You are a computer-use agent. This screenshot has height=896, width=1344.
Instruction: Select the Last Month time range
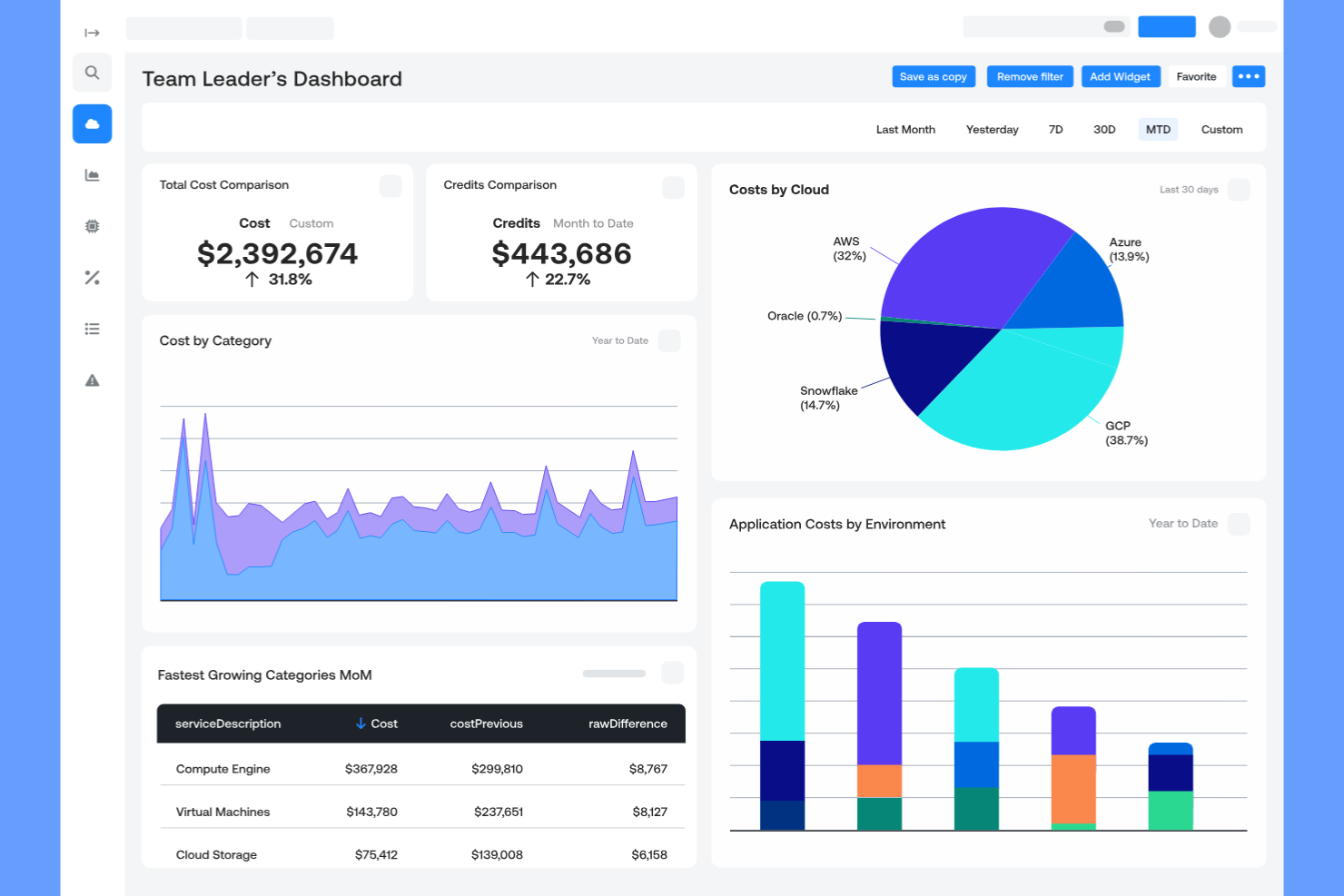[905, 129]
